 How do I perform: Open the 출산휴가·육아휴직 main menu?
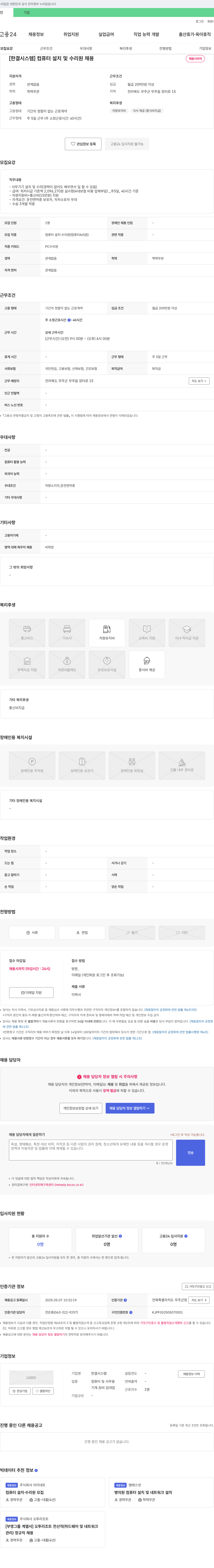coord(195,35)
